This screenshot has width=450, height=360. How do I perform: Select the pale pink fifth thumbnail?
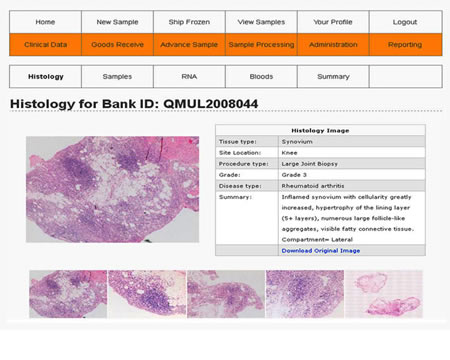pyautogui.click(x=384, y=294)
